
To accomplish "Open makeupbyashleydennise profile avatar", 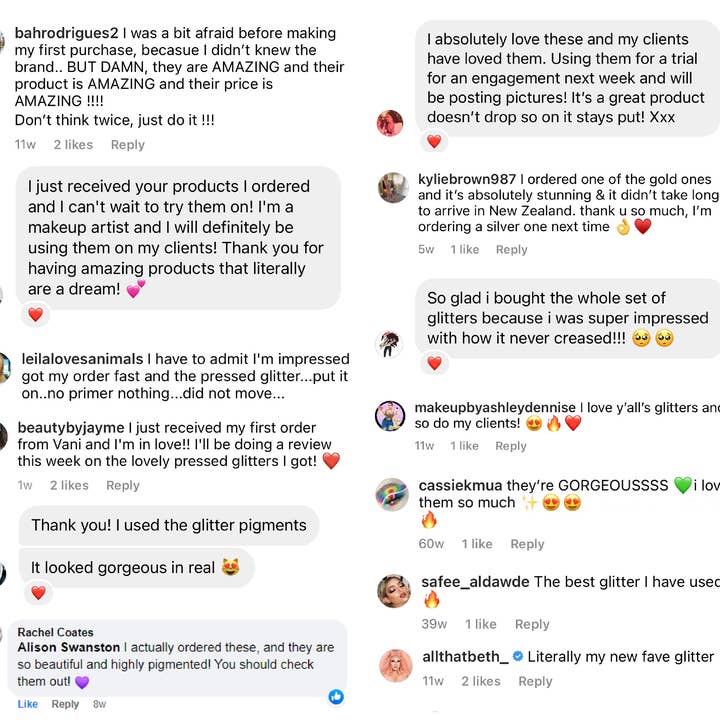I will click(x=390, y=416).
